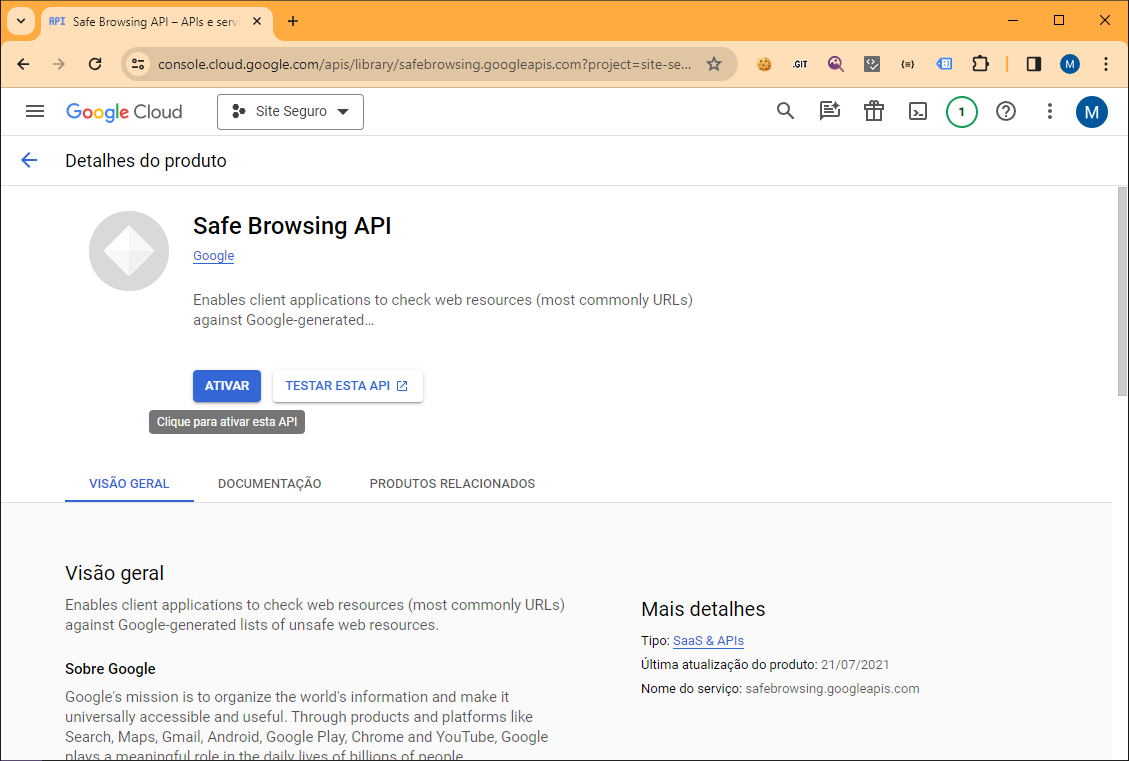The image size is (1129, 761).
Task: Switch to the Documentação tab
Action: (x=269, y=484)
